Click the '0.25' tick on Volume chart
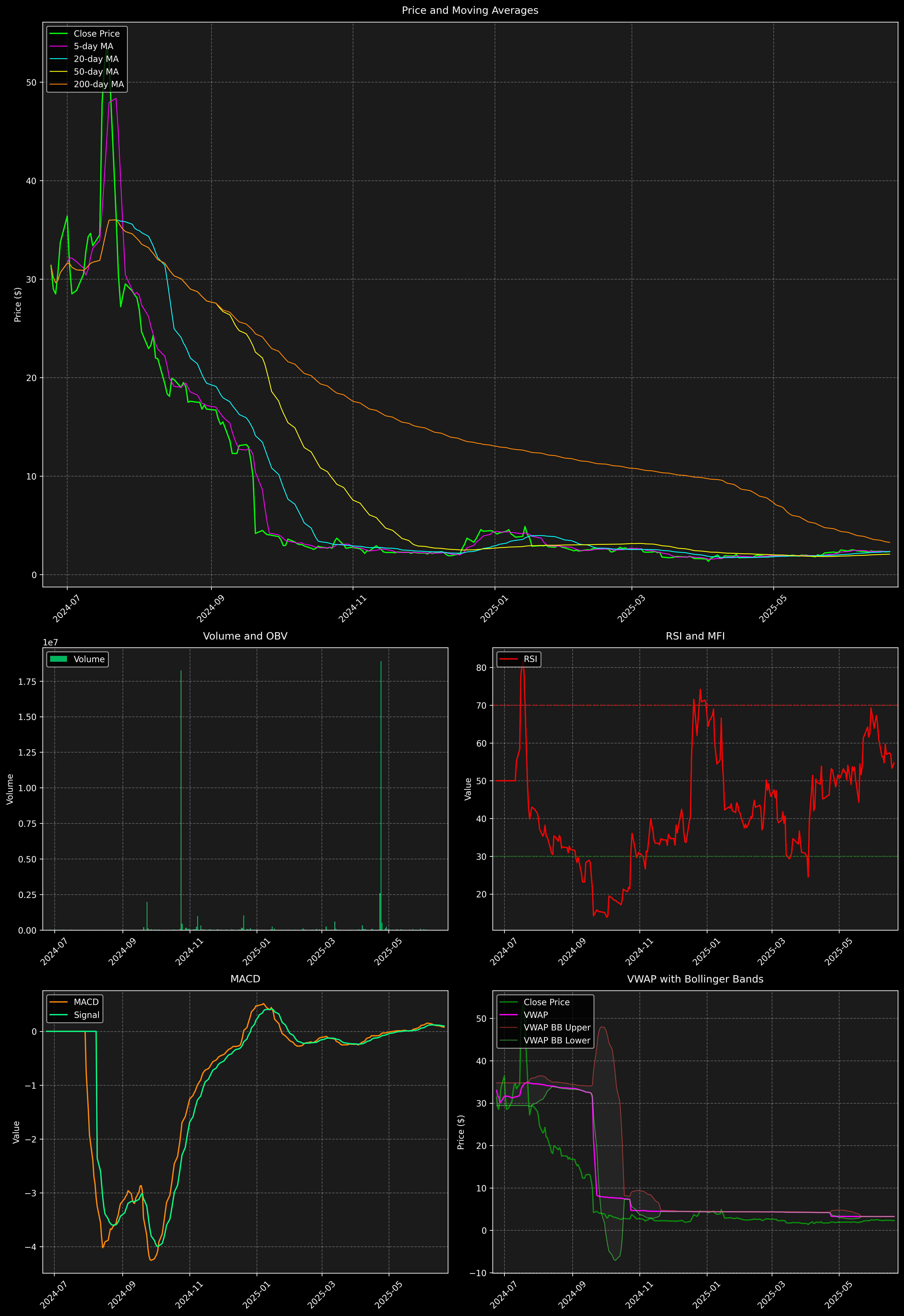Screen dimensions: 904x1316 (27, 895)
